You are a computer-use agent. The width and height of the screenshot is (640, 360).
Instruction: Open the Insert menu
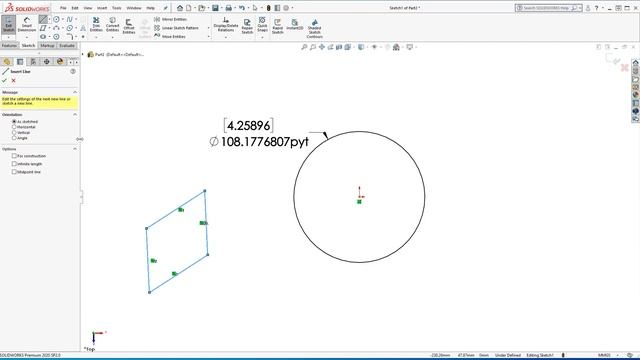102,8
